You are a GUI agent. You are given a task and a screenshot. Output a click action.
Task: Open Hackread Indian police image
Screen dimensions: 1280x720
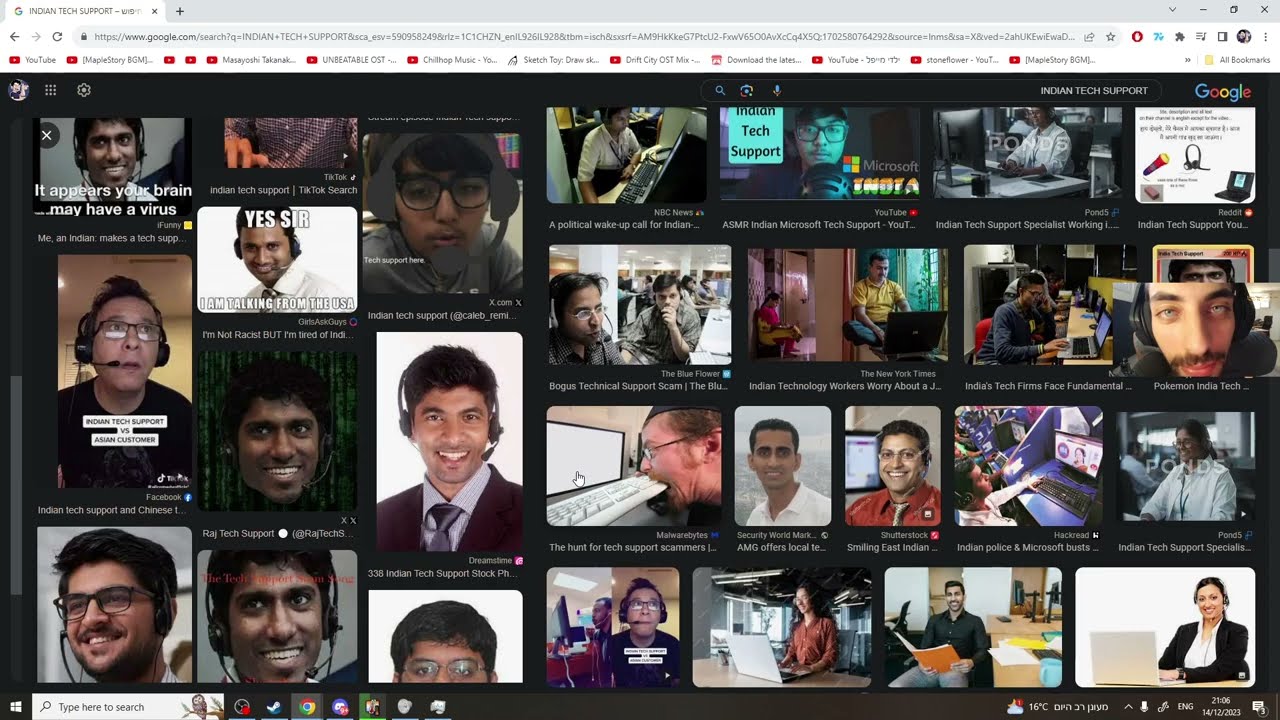(1028, 466)
